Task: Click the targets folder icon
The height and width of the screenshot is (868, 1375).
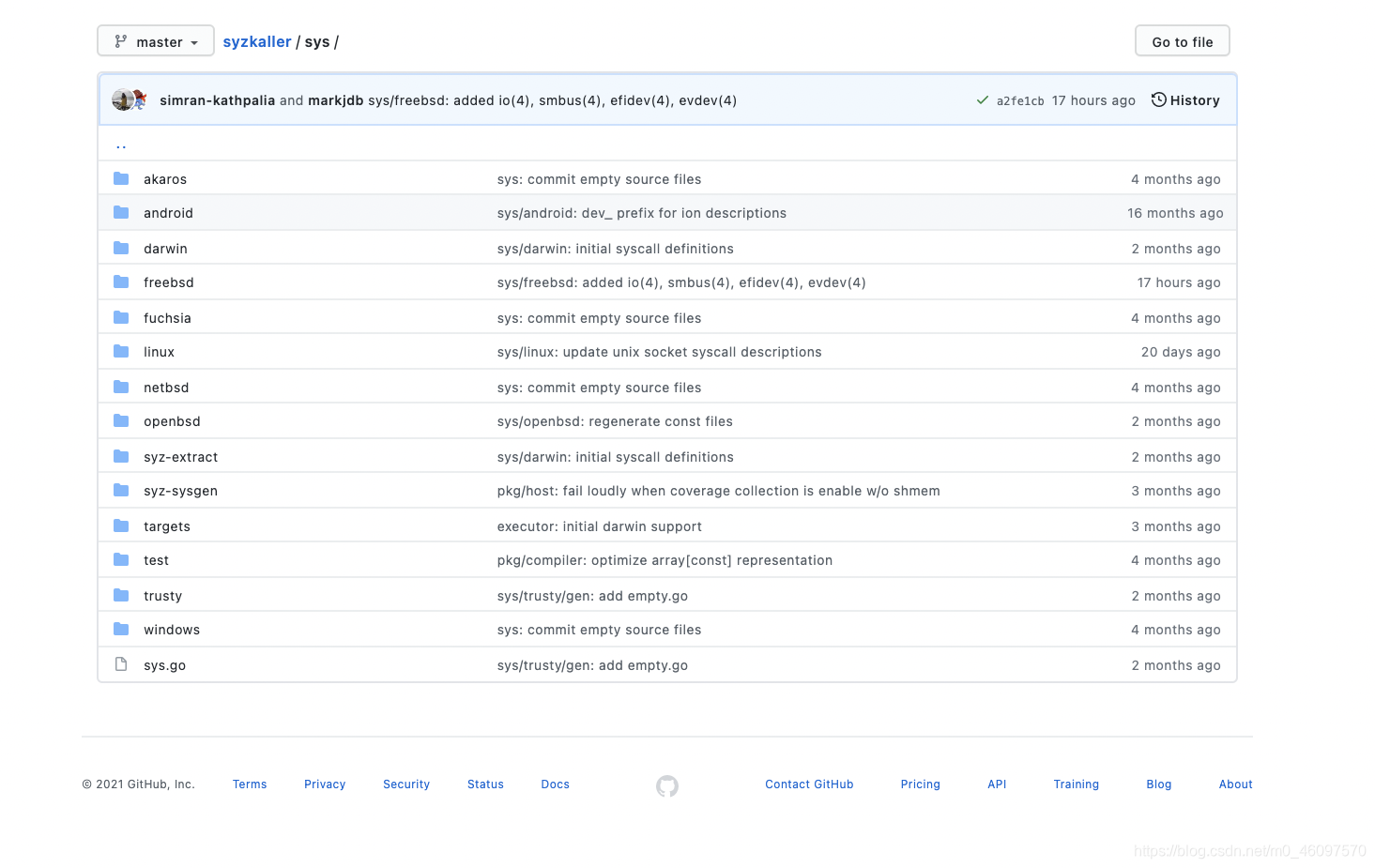Action: coord(121,525)
